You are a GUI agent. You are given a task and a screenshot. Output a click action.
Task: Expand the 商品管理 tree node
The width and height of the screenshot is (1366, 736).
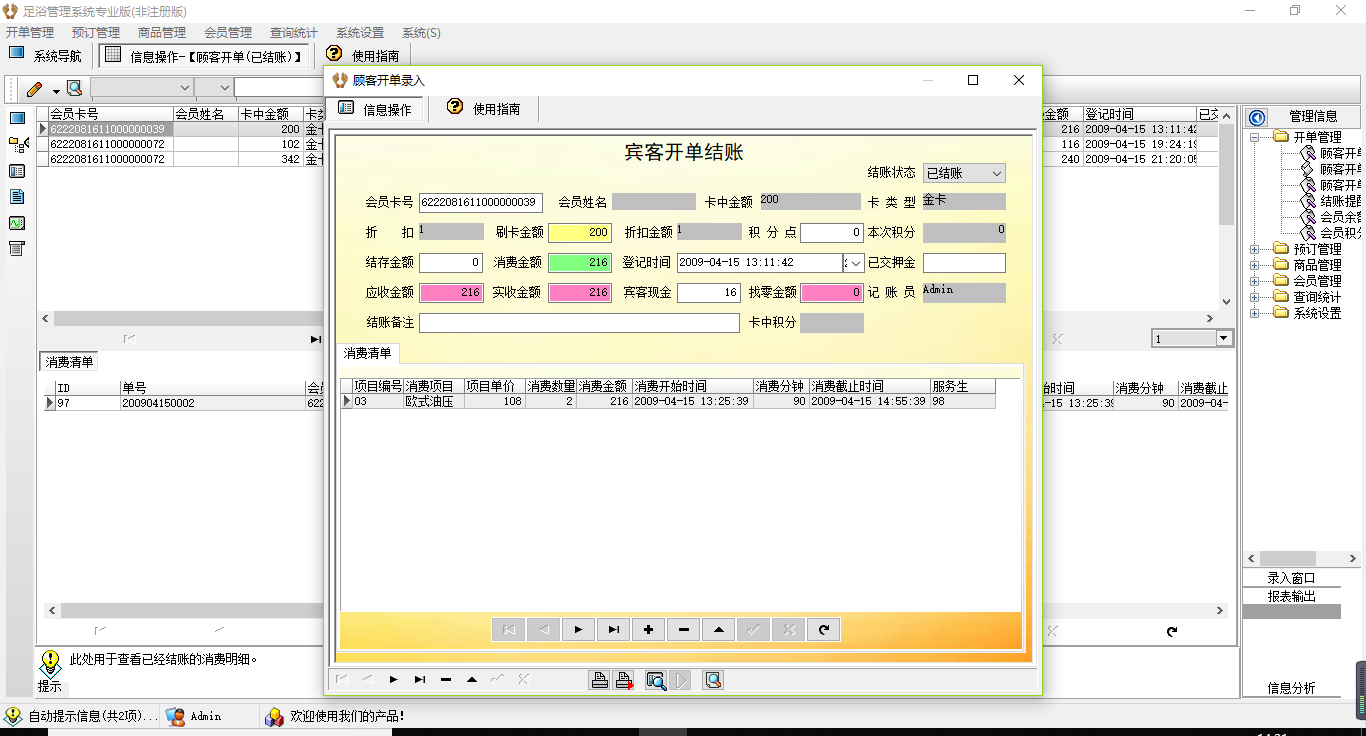(x=1255, y=265)
